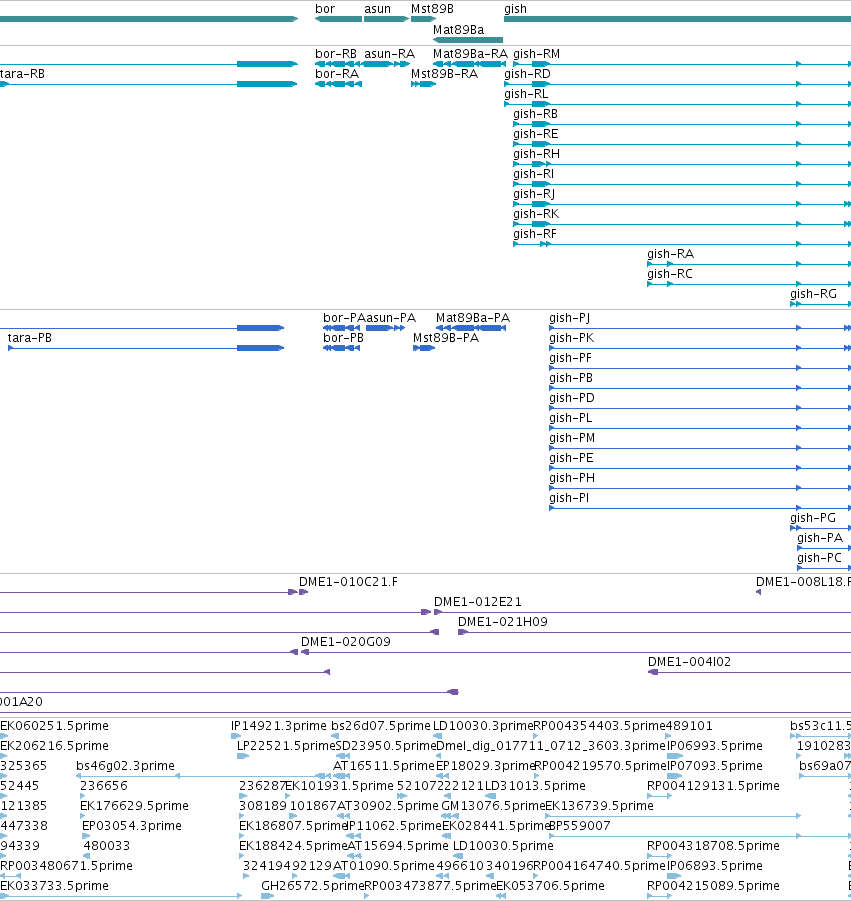Select the gish-PA protein label
851x901 pixels.
820,538
